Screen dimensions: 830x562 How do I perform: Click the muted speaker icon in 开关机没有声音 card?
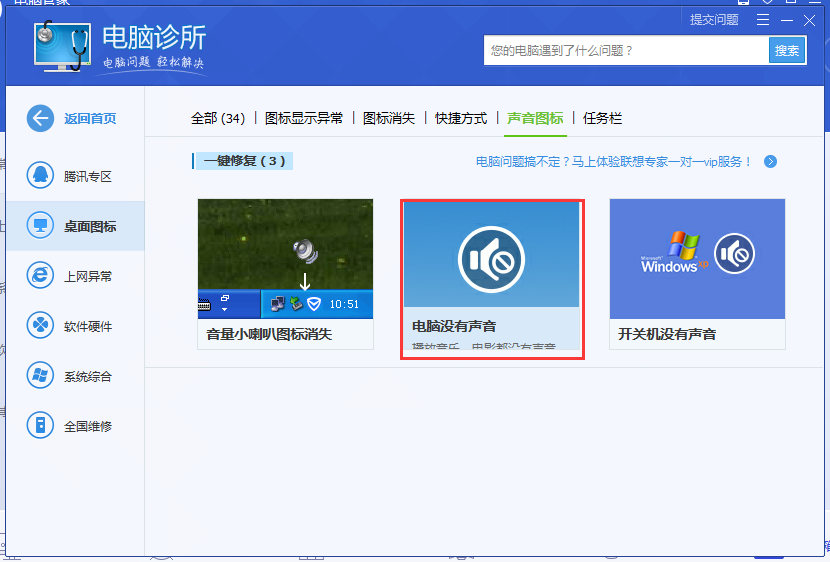tap(734, 253)
